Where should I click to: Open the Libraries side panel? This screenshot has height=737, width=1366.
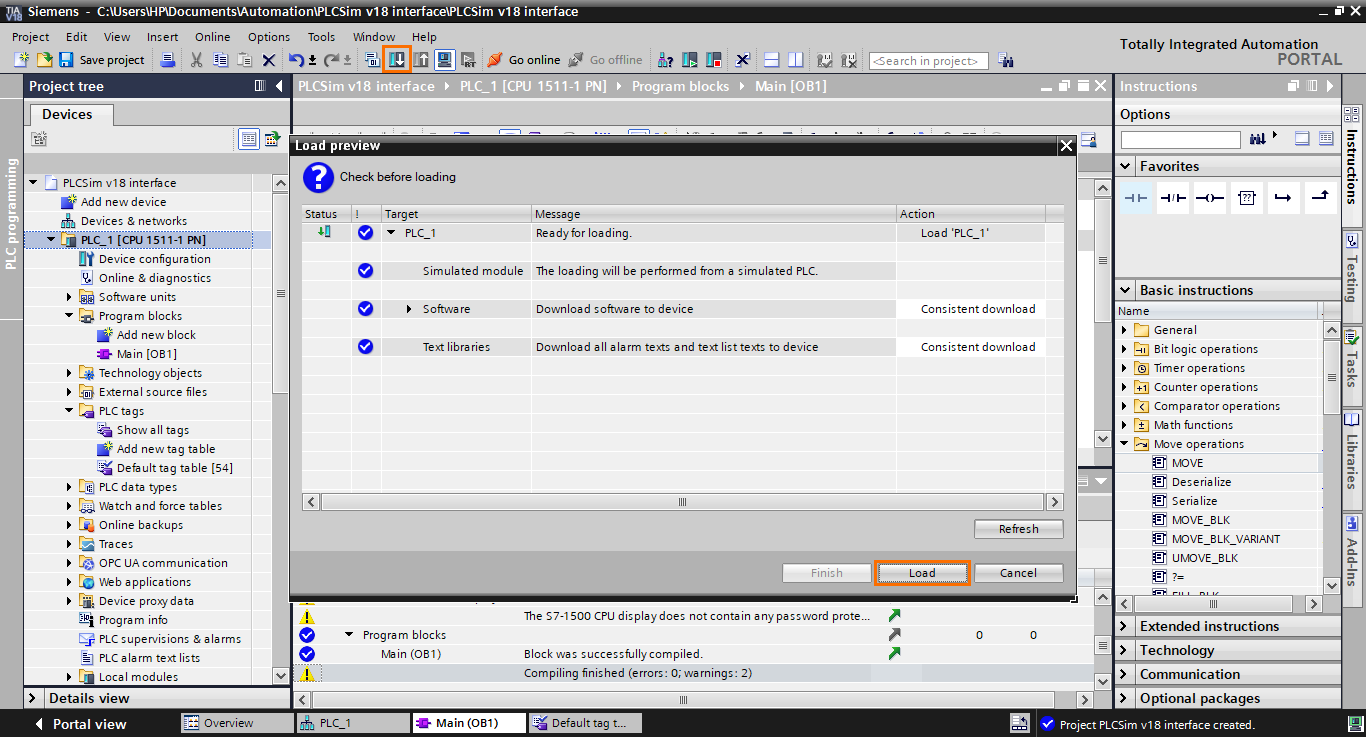pyautogui.click(x=1355, y=455)
